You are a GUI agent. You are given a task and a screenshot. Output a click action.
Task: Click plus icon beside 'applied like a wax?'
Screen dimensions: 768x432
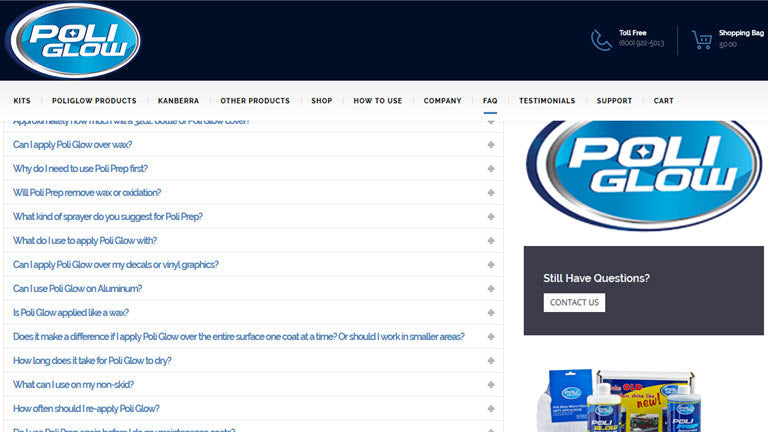click(491, 312)
